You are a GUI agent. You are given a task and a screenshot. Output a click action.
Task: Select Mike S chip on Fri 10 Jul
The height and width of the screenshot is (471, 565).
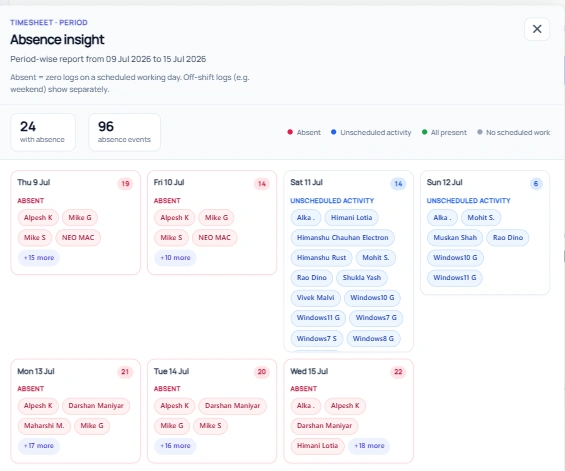click(172, 238)
